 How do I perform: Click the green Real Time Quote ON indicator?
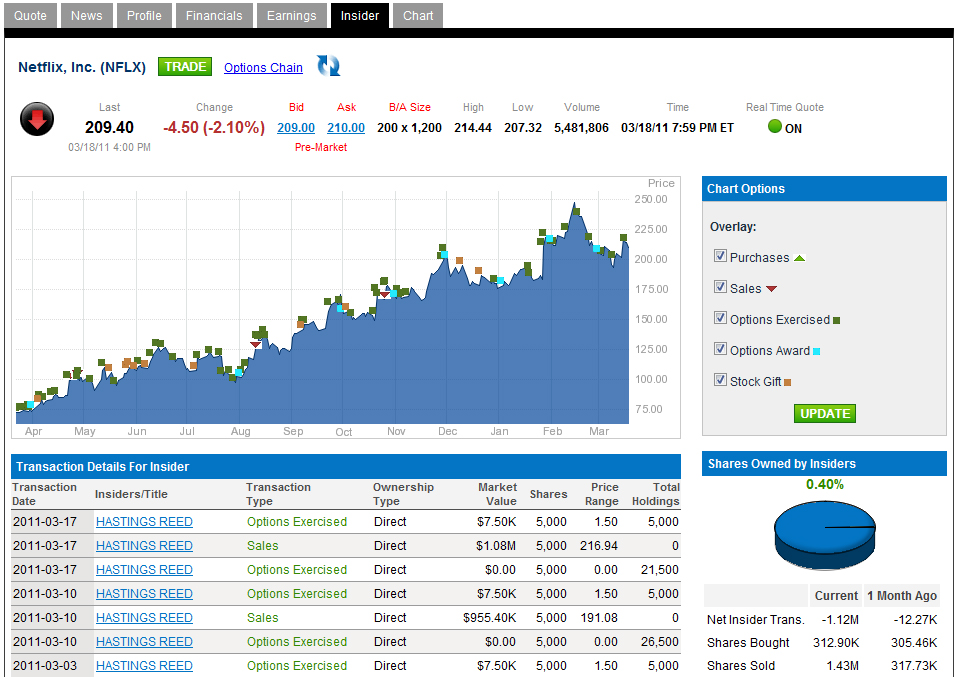coord(775,127)
